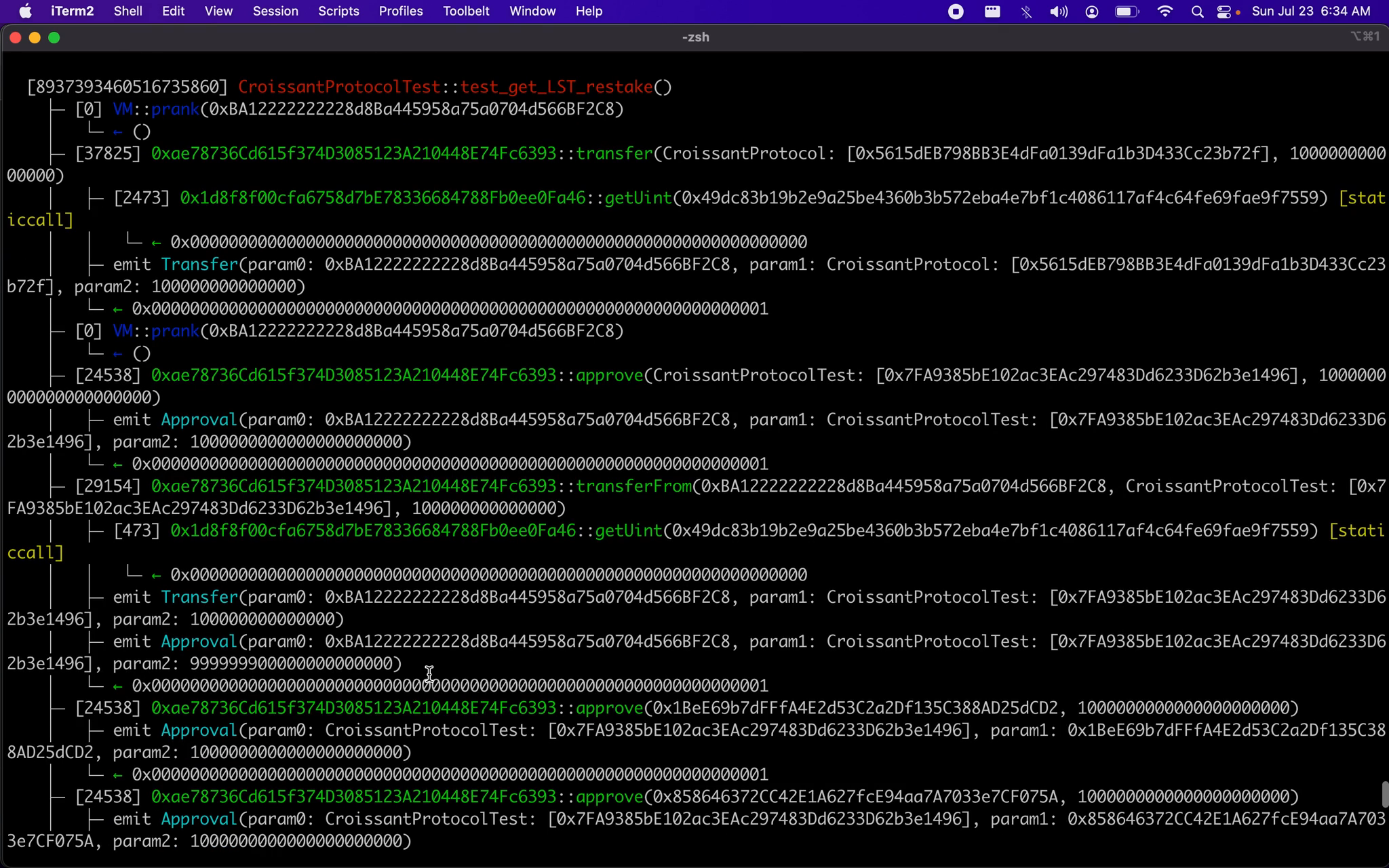Click the gas number 8937393460516735860
The width and height of the screenshot is (1389, 868).
click(128, 87)
